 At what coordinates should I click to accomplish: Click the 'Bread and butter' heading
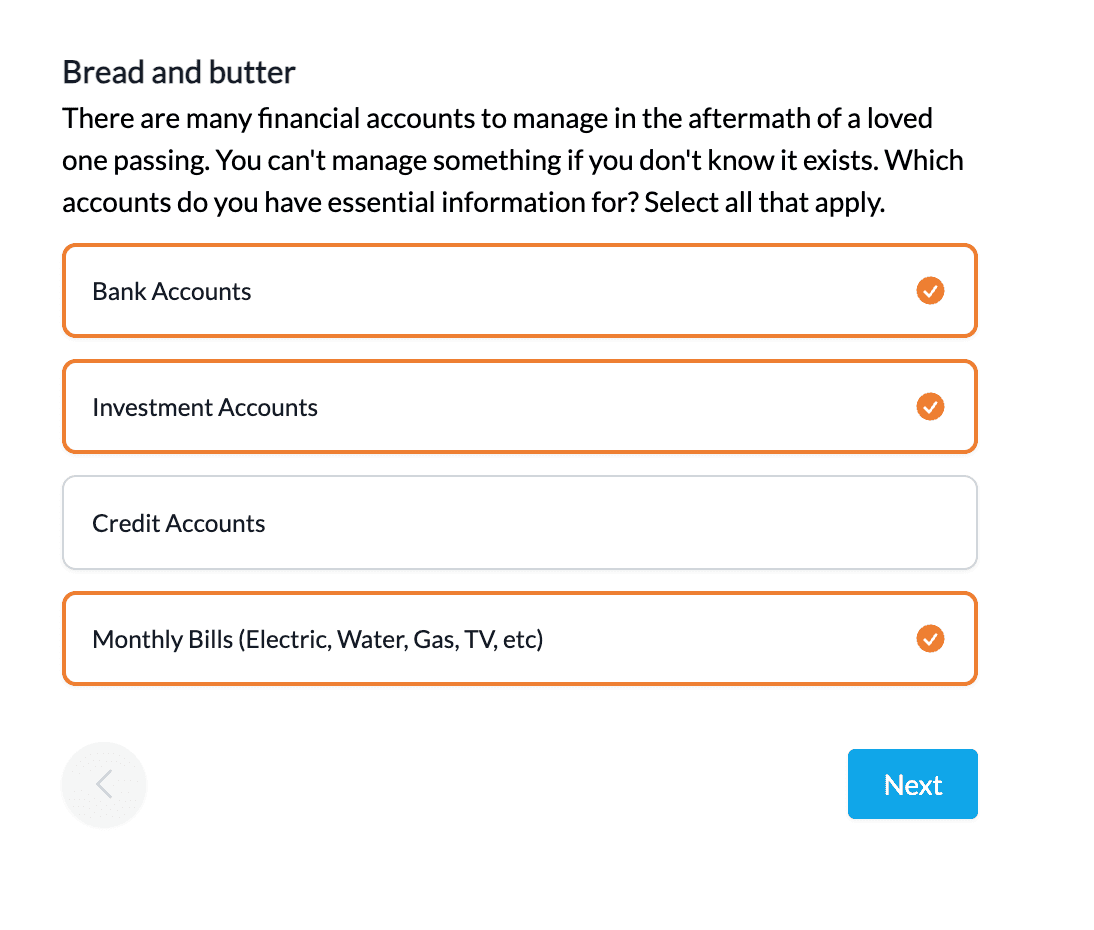pos(179,73)
